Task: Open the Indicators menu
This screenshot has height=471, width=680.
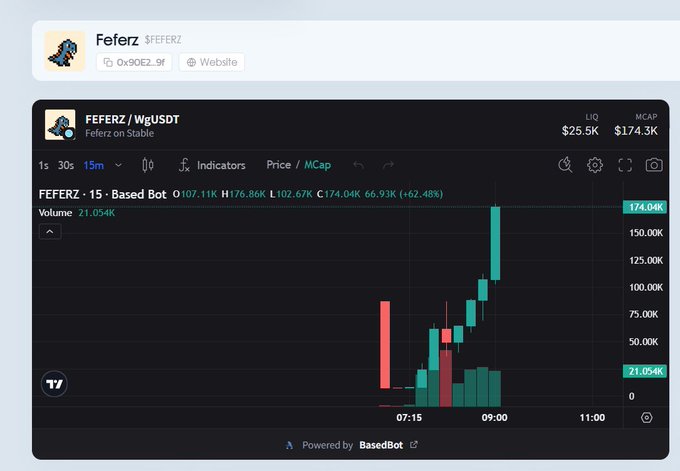Action: [x=212, y=165]
